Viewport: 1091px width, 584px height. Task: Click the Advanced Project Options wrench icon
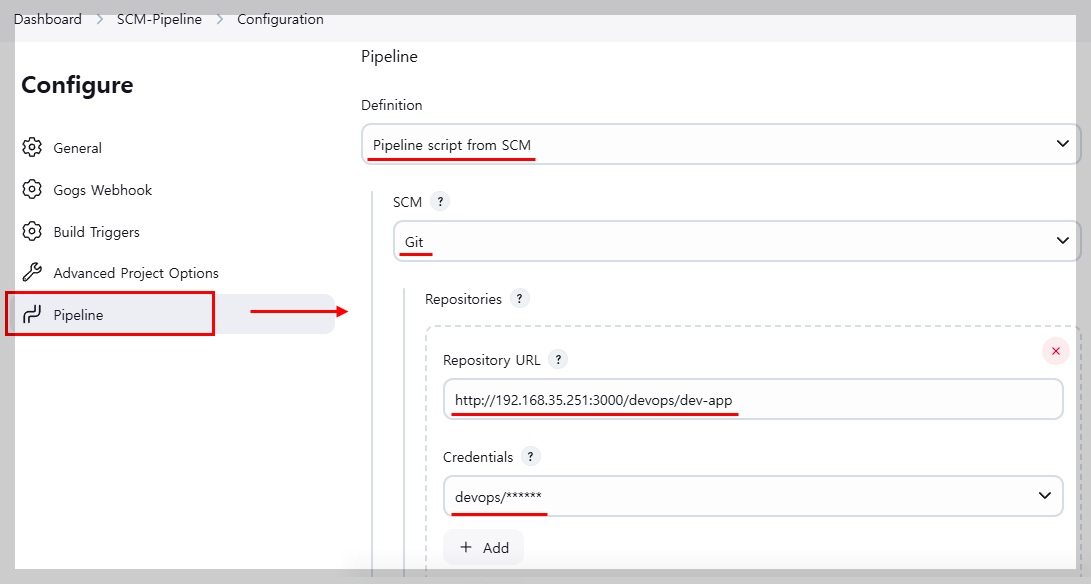pyautogui.click(x=32, y=272)
